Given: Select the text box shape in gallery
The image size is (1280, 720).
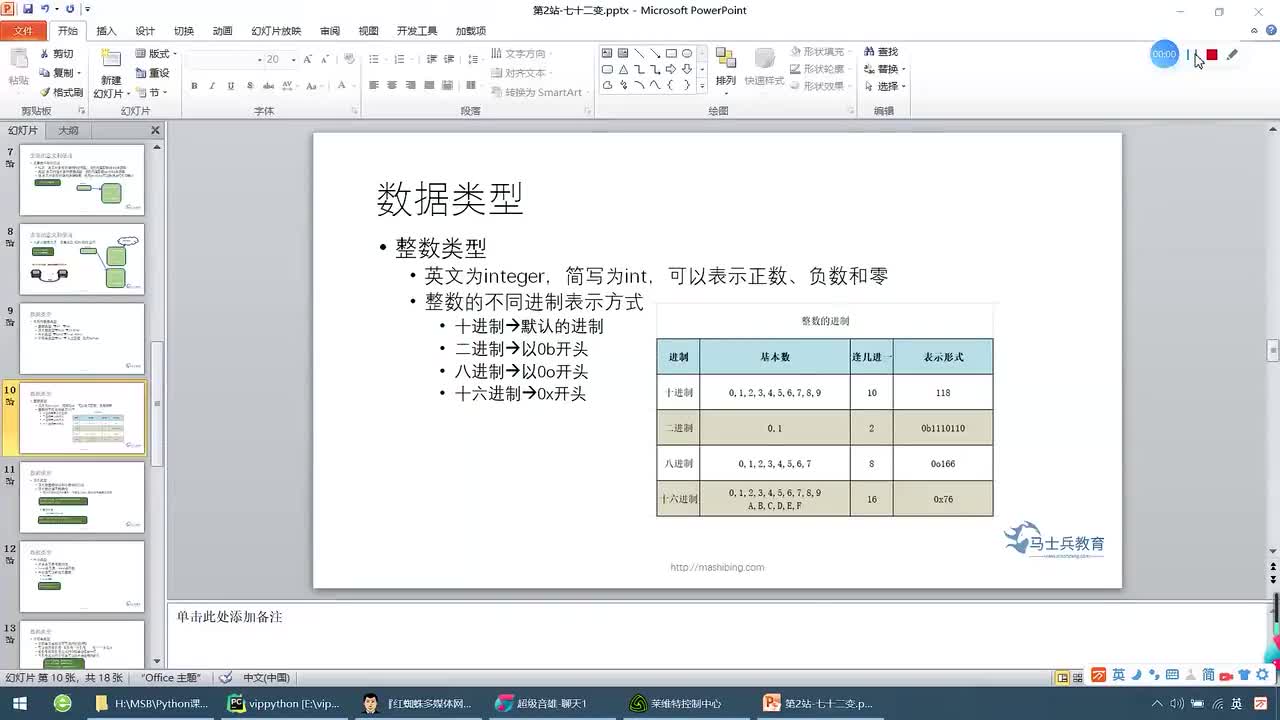Looking at the screenshot, I should click(x=607, y=53).
